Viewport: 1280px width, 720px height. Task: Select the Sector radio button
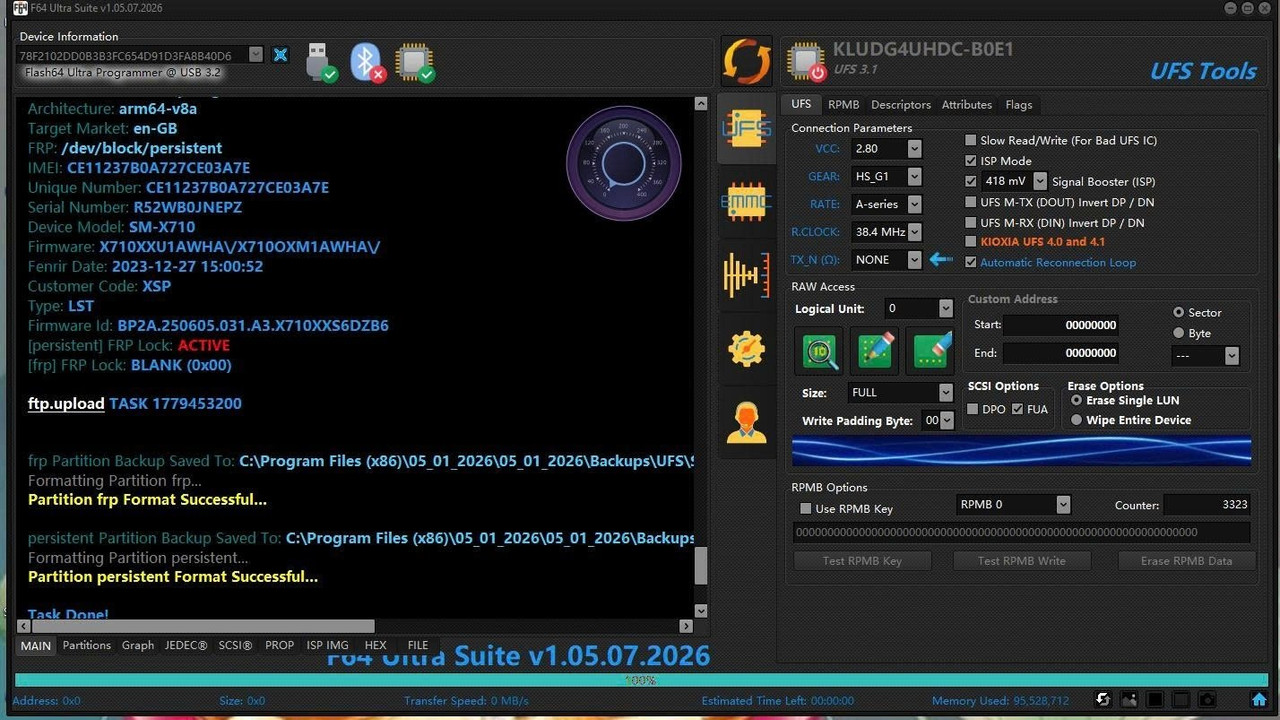click(x=1179, y=313)
